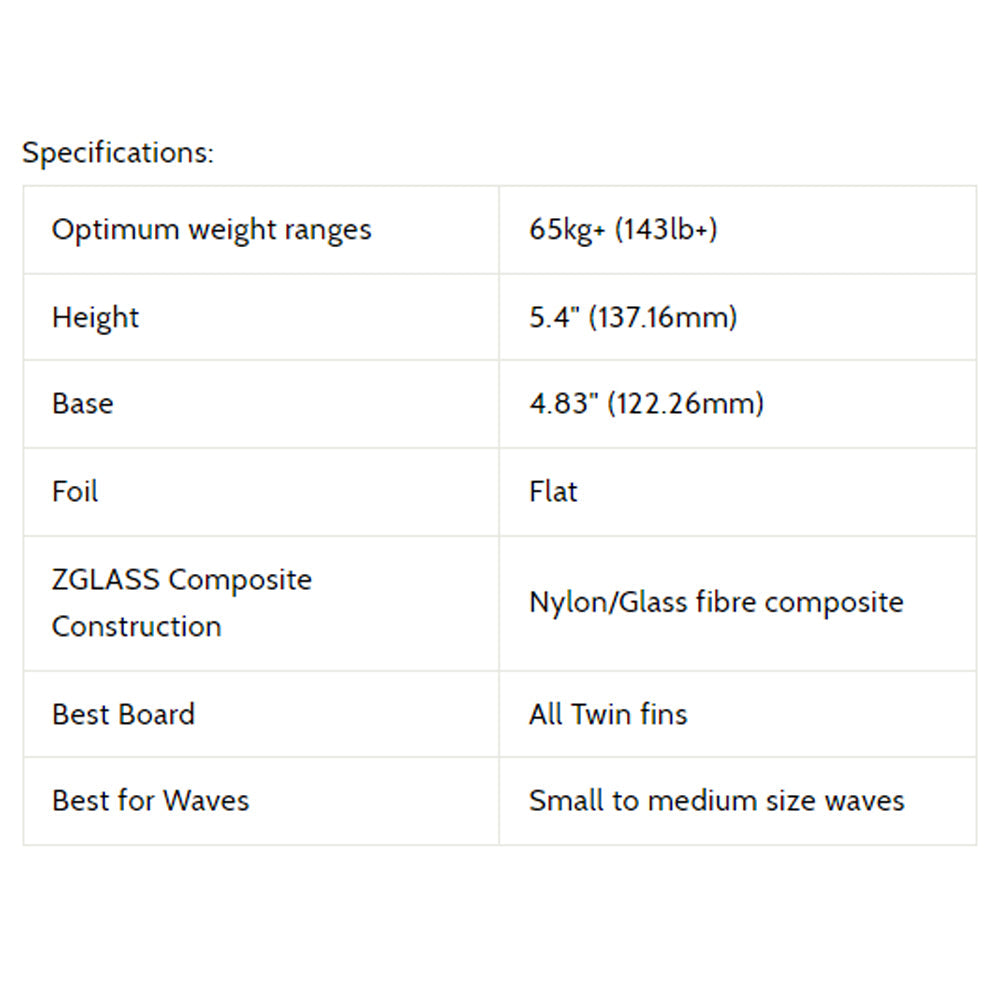The width and height of the screenshot is (1000, 1000).
Task: Select the 4.83" base value
Action: pyautogui.click(x=561, y=404)
